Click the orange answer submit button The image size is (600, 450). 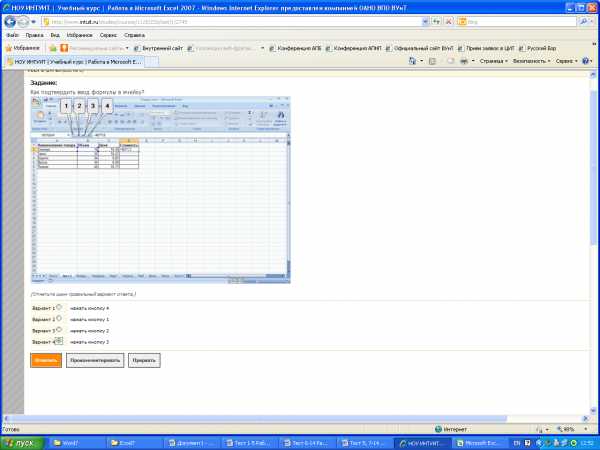[x=46, y=360]
